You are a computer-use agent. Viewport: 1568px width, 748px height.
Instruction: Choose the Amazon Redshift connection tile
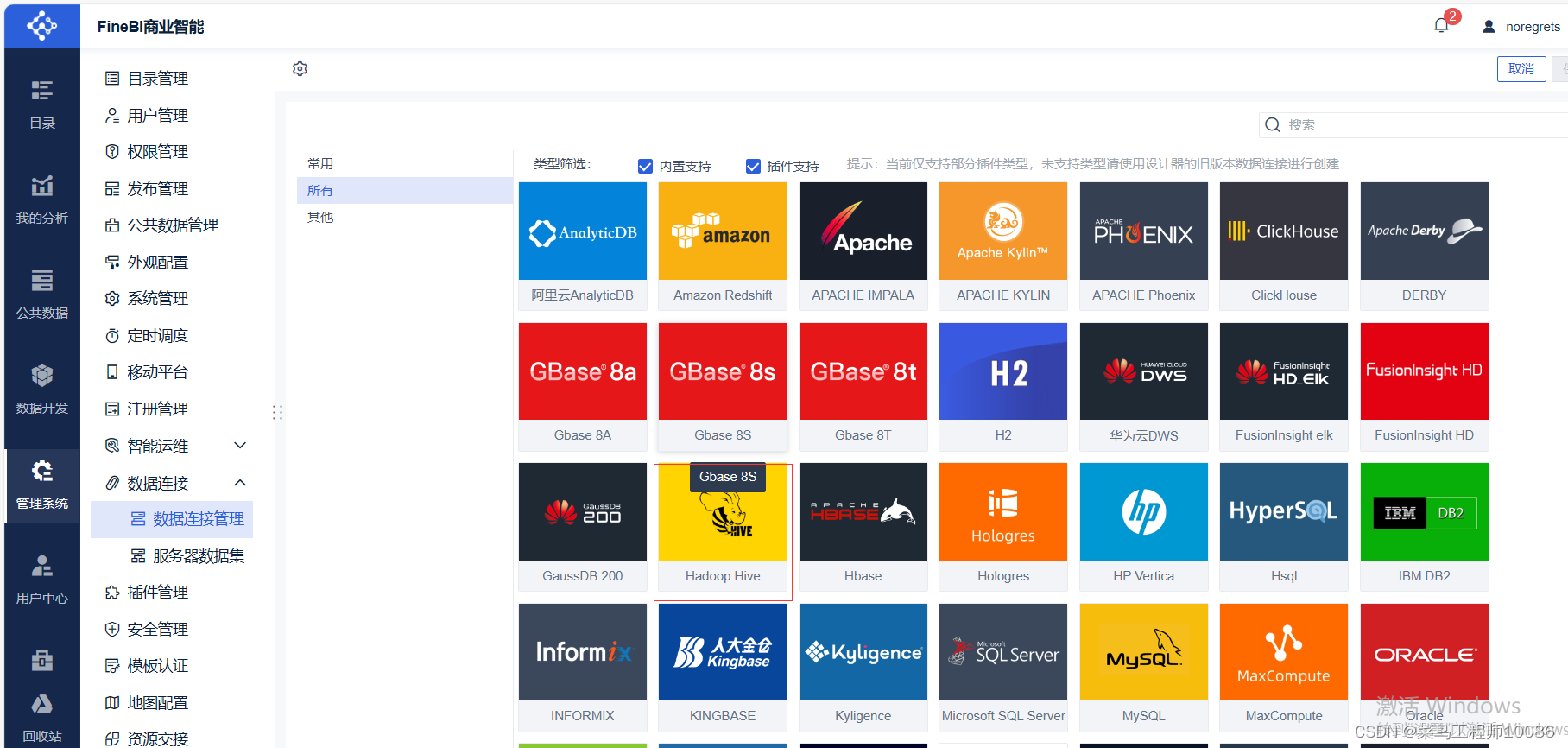click(723, 245)
